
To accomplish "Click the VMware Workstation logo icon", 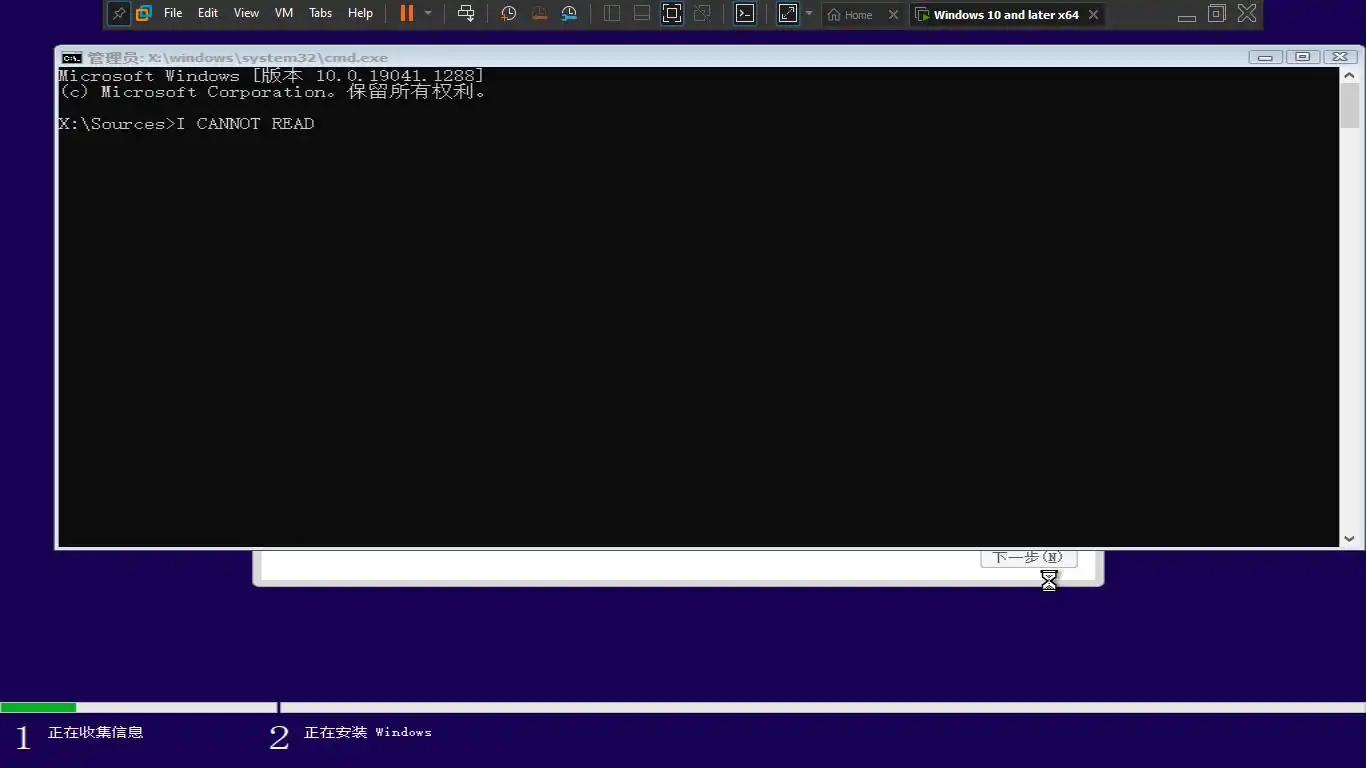I will tap(144, 14).
